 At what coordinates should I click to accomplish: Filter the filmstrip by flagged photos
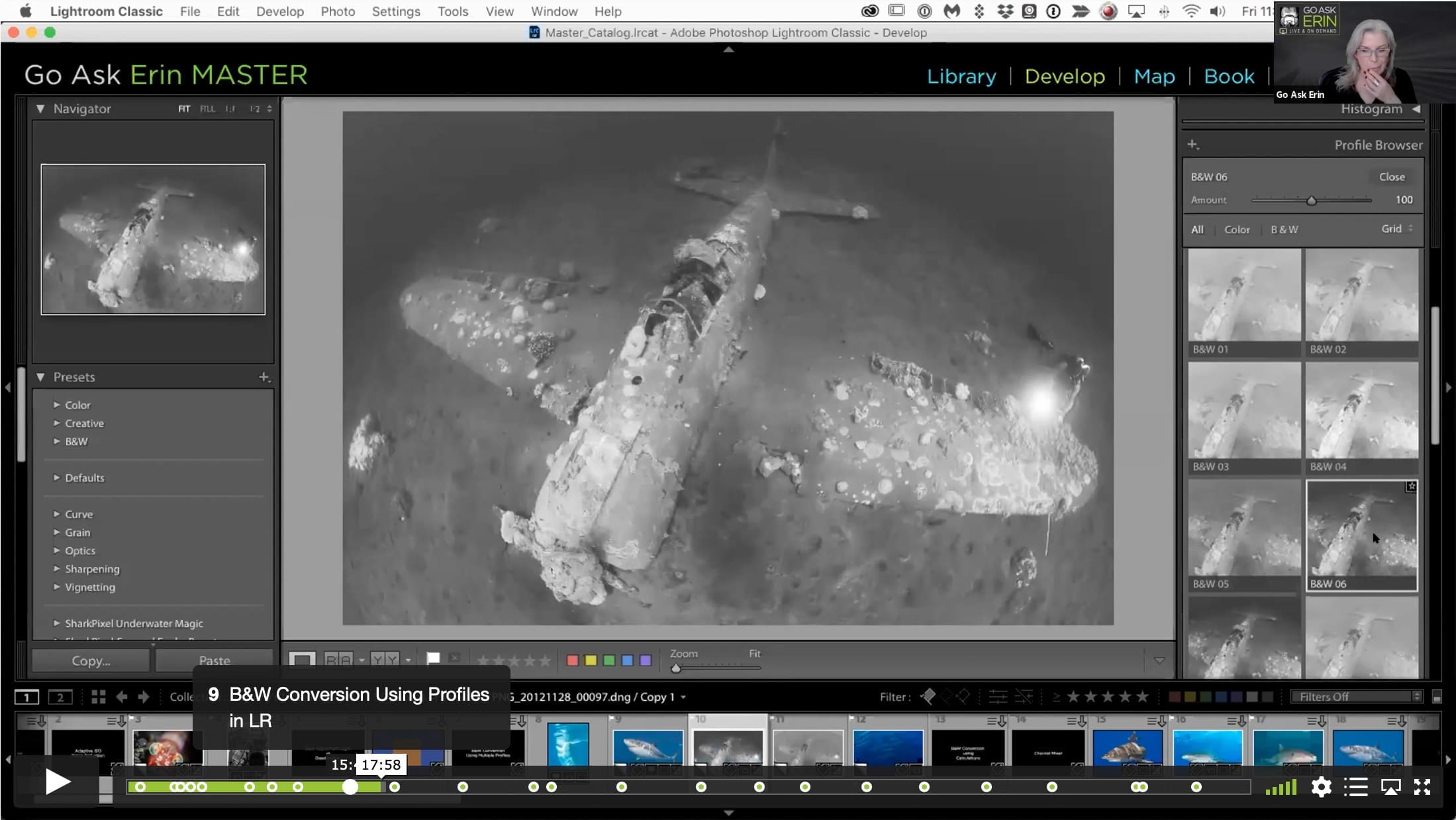[x=928, y=696]
